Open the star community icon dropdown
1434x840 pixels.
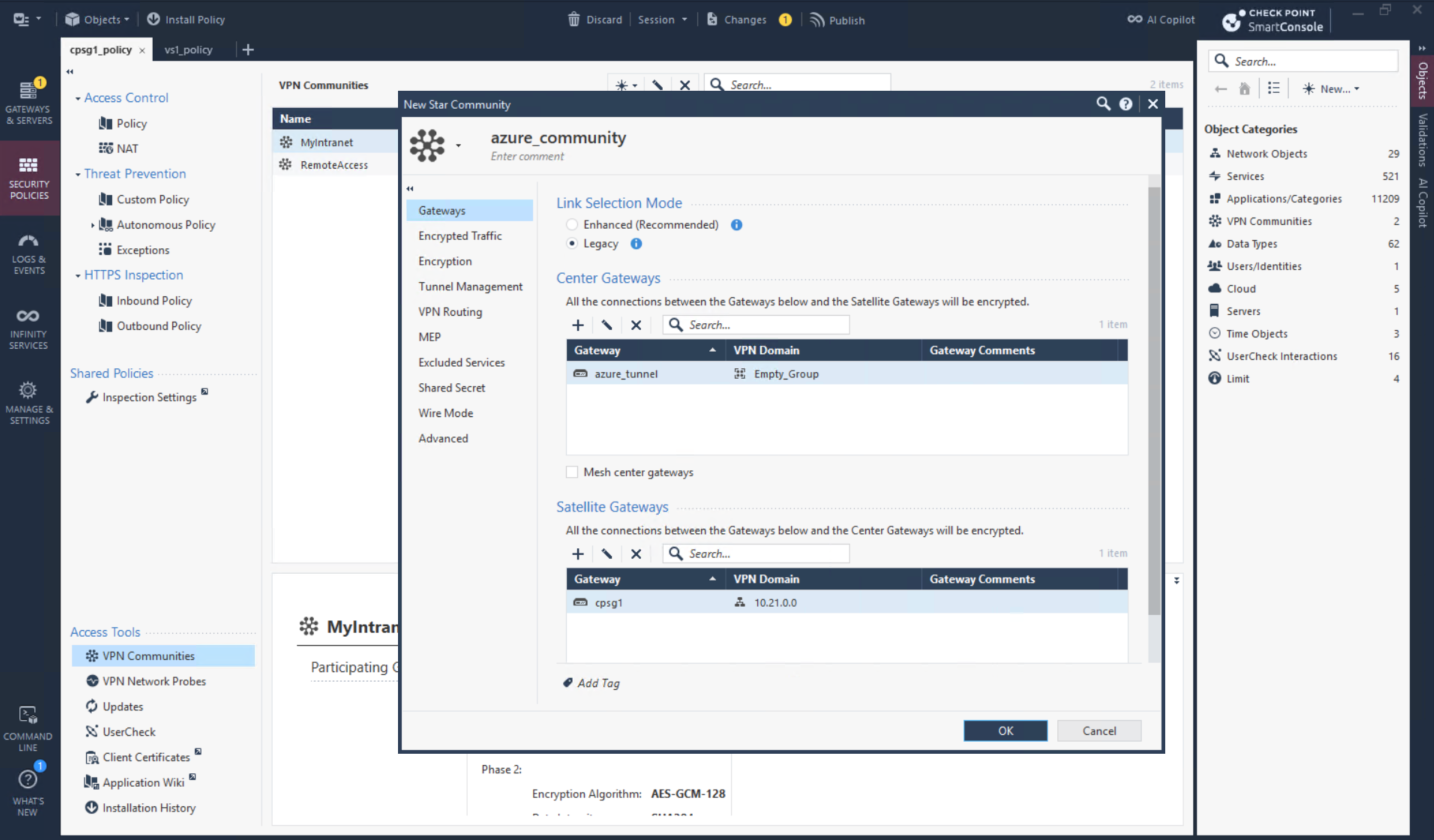pyautogui.click(x=459, y=146)
